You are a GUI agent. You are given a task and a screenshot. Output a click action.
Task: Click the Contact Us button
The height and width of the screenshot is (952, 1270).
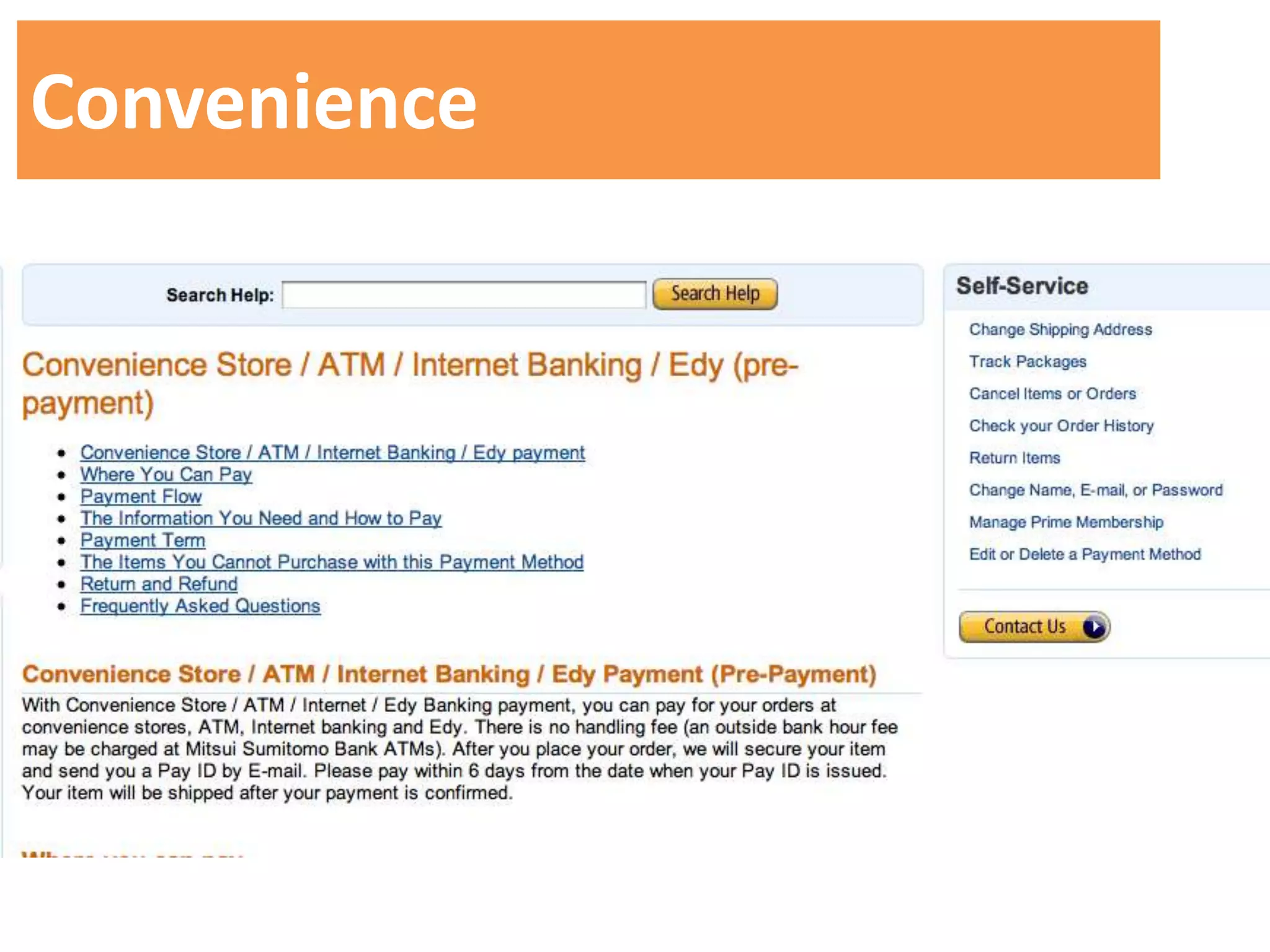(x=1034, y=627)
